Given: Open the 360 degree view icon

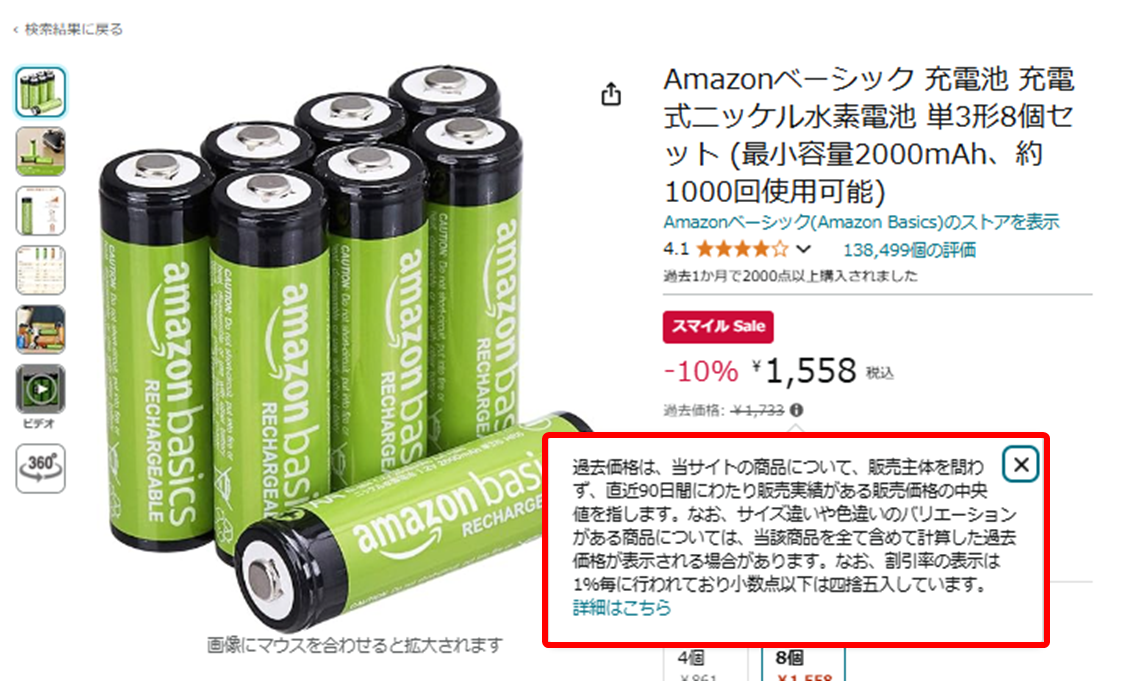Looking at the screenshot, I should coord(41,468).
